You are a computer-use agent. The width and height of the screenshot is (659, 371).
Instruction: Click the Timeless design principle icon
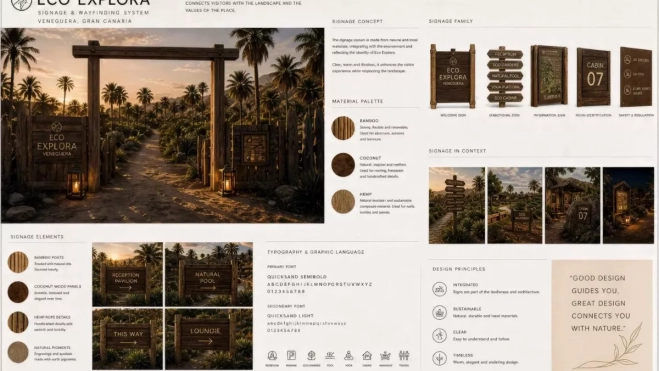[x=440, y=358]
